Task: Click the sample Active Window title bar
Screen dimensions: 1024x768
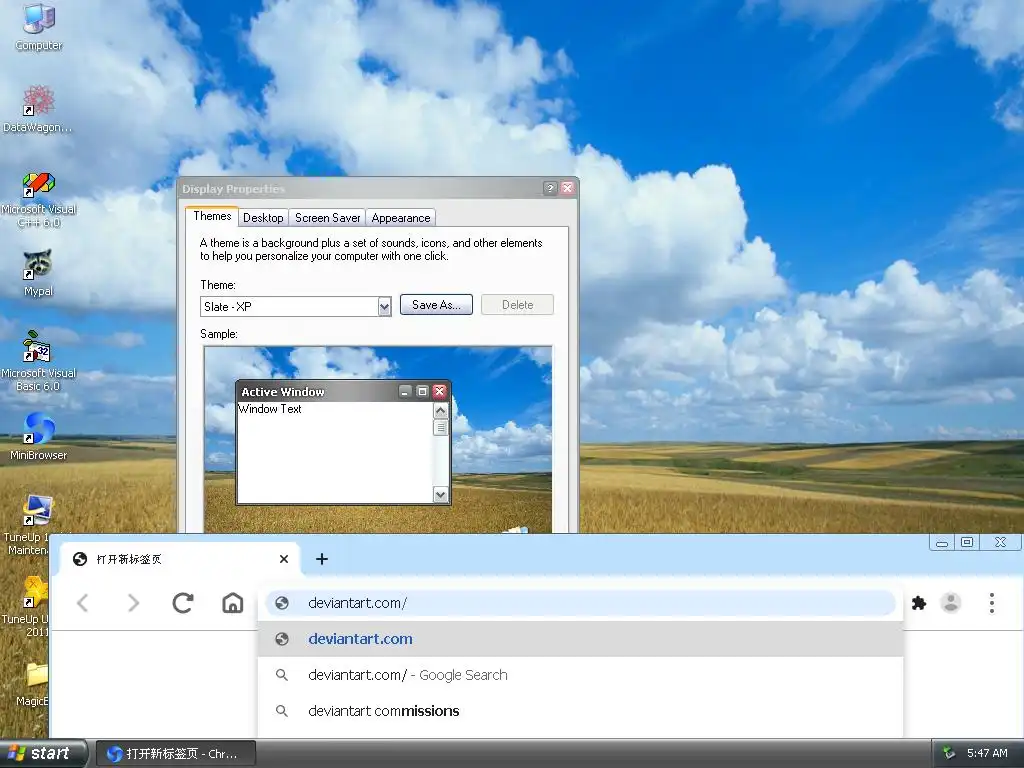Action: pyautogui.click(x=343, y=391)
